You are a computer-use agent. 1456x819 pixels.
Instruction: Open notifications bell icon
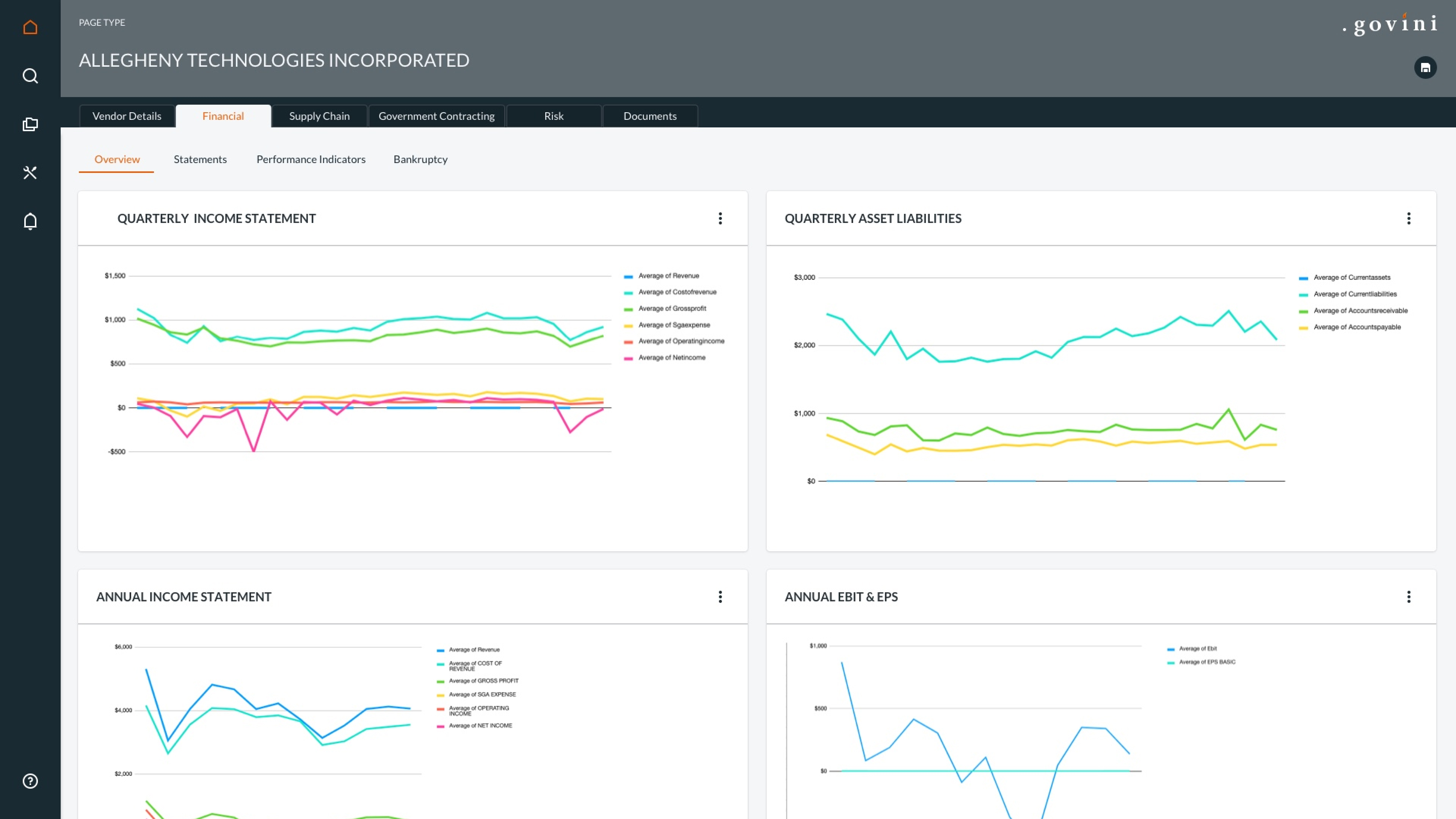30,221
